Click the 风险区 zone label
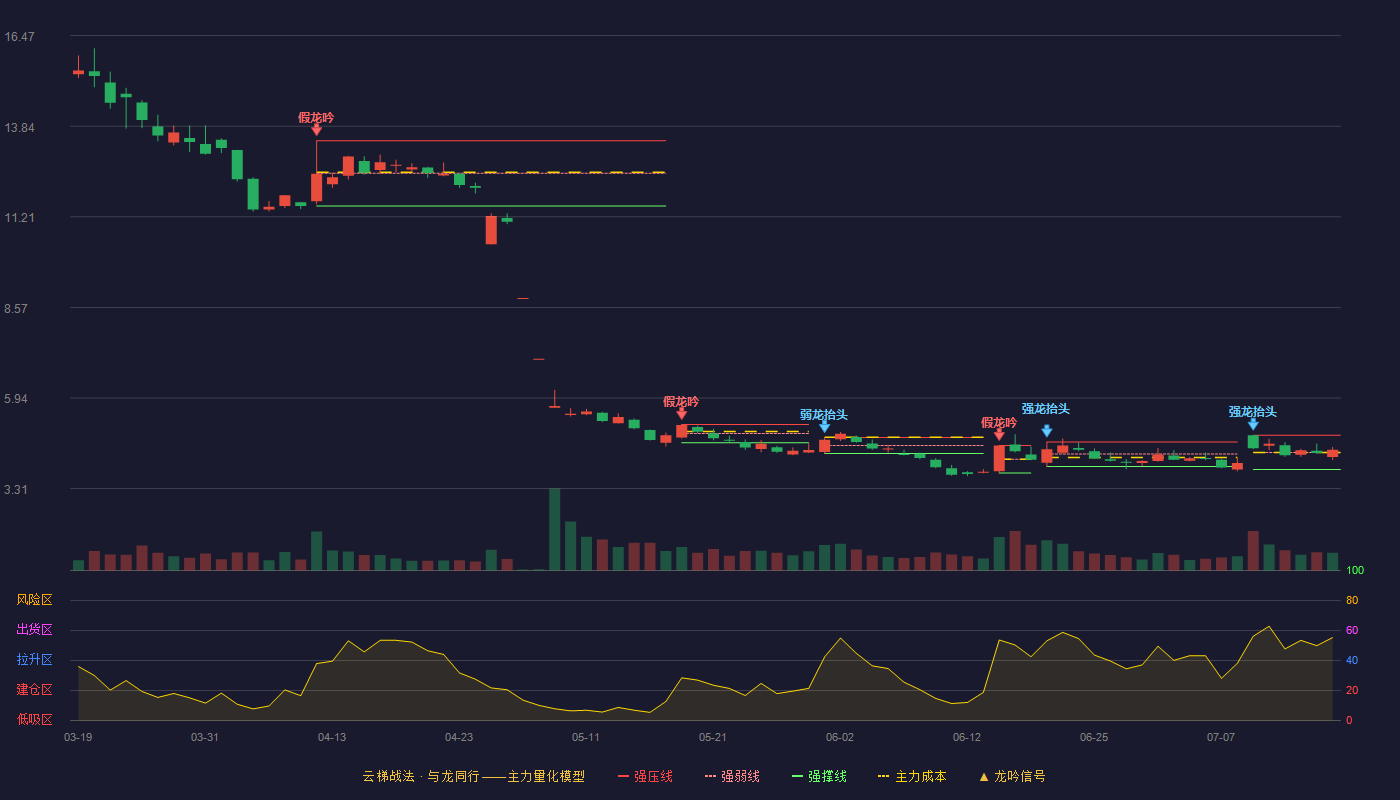 point(34,600)
